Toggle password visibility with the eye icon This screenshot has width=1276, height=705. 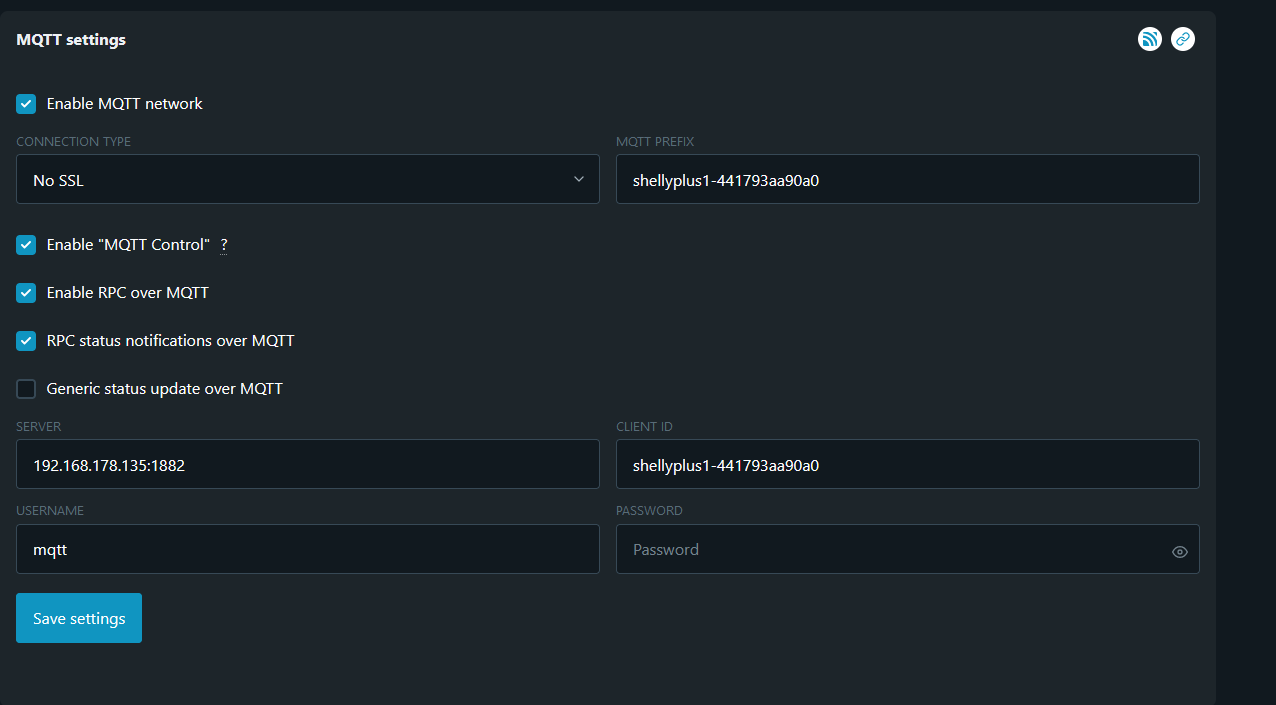[1179, 549]
